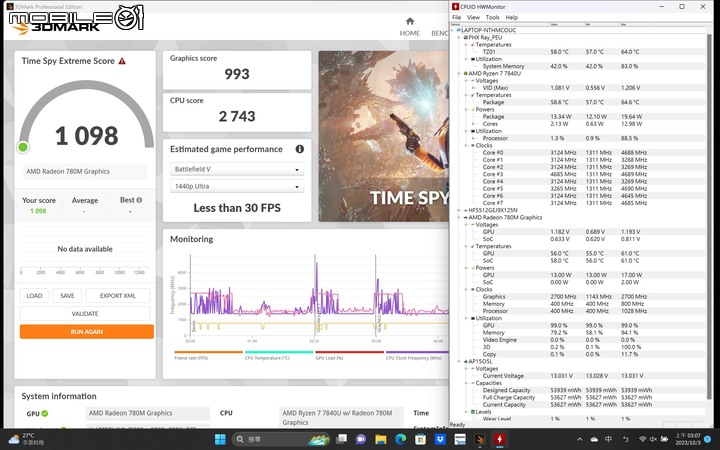
Task: Open the Battlefield V game dropdown
Action: point(237,169)
